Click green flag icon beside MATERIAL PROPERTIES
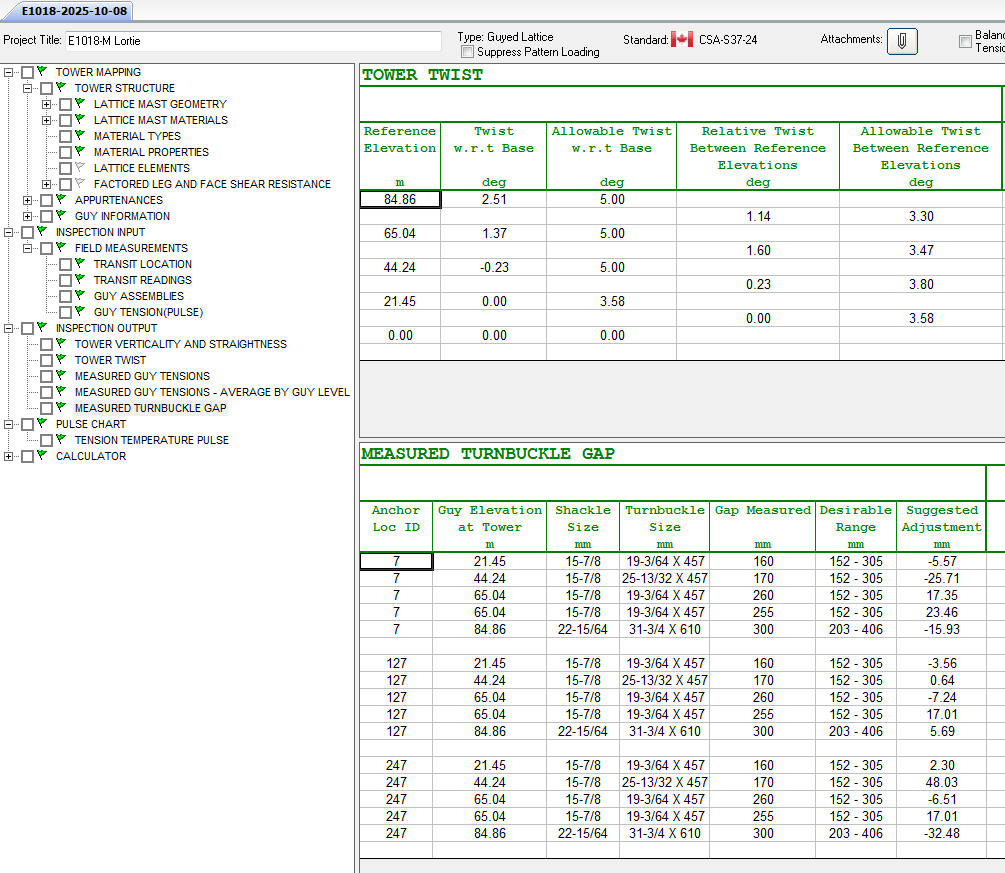The image size is (1005, 873). [x=80, y=151]
